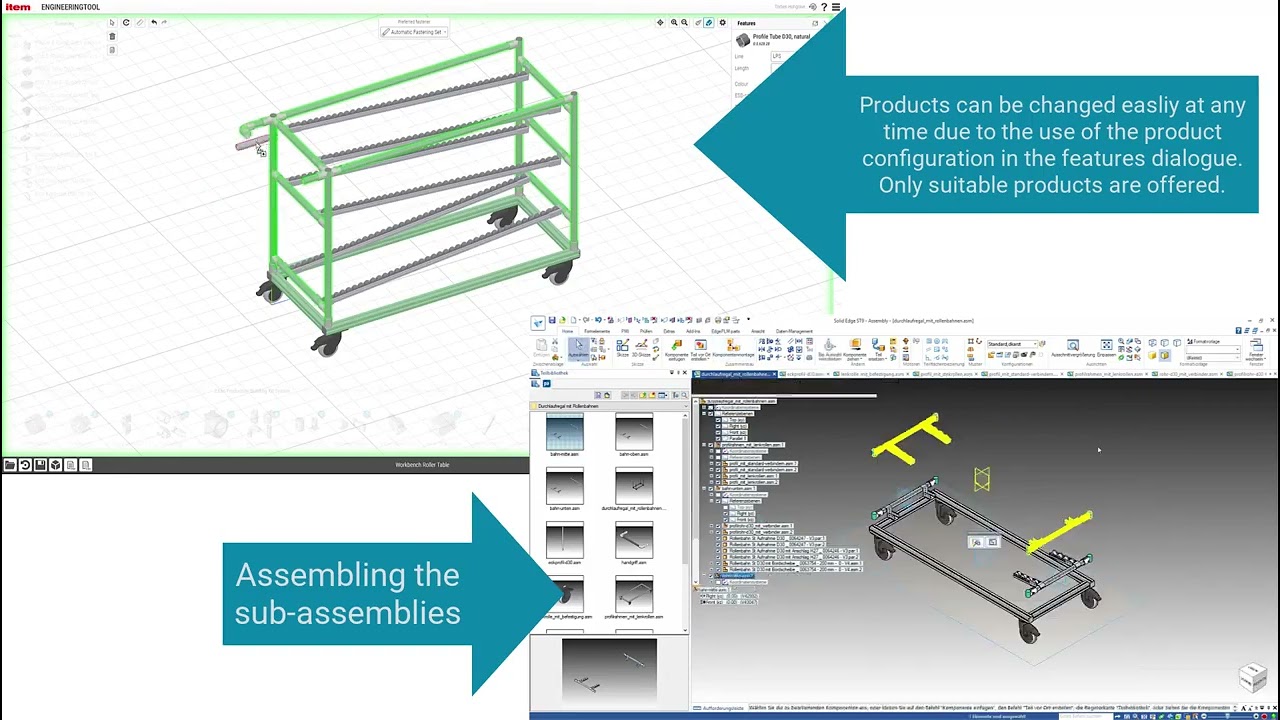Click the Auswählen tool in Solid Edge ribbon

pyautogui.click(x=578, y=348)
